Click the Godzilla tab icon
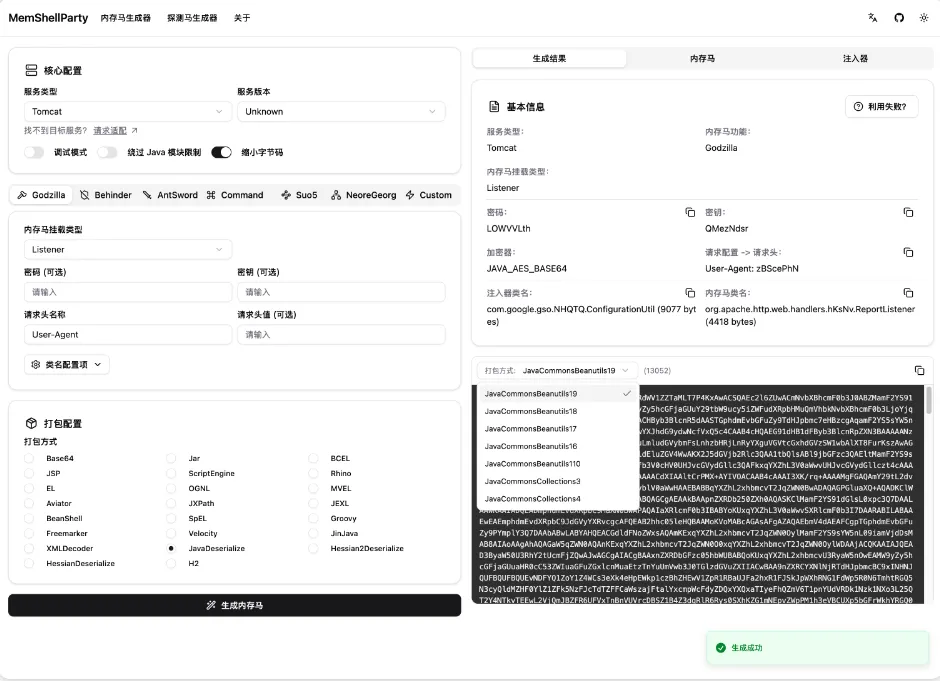The height and width of the screenshot is (681, 940). 22,195
